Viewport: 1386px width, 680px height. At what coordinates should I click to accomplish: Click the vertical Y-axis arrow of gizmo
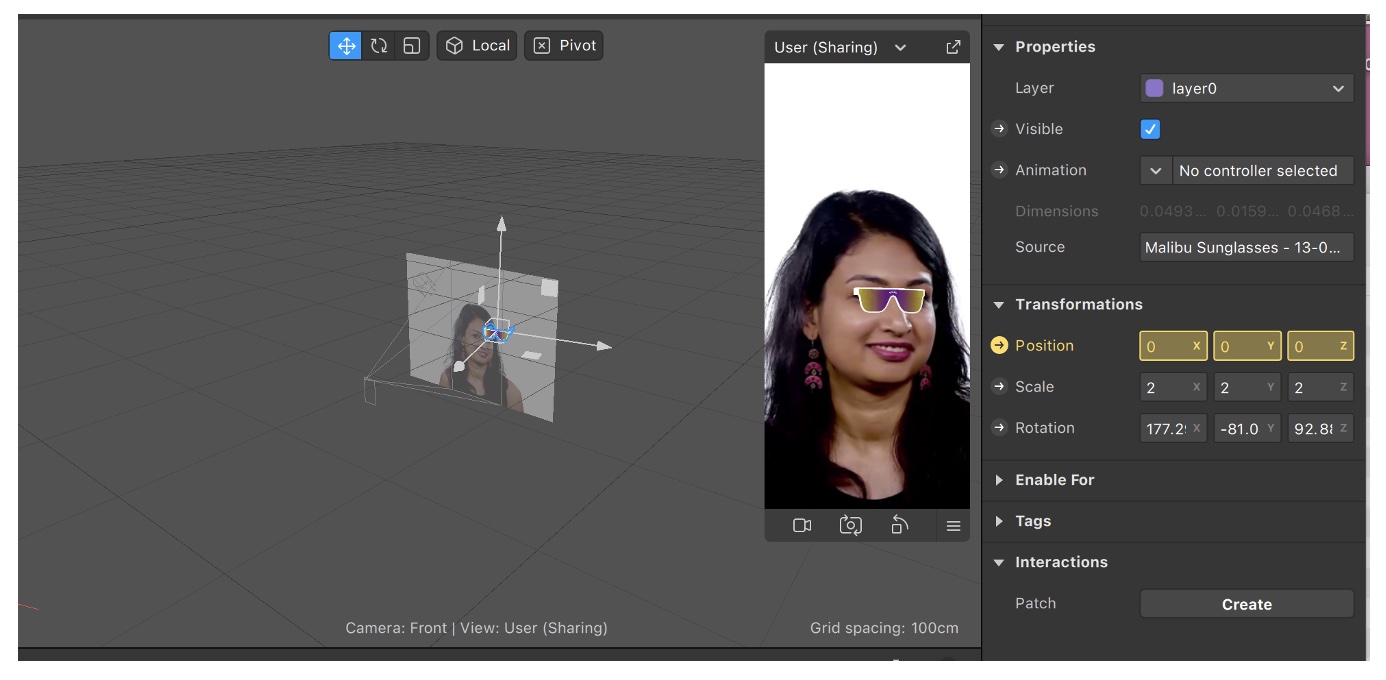(501, 225)
